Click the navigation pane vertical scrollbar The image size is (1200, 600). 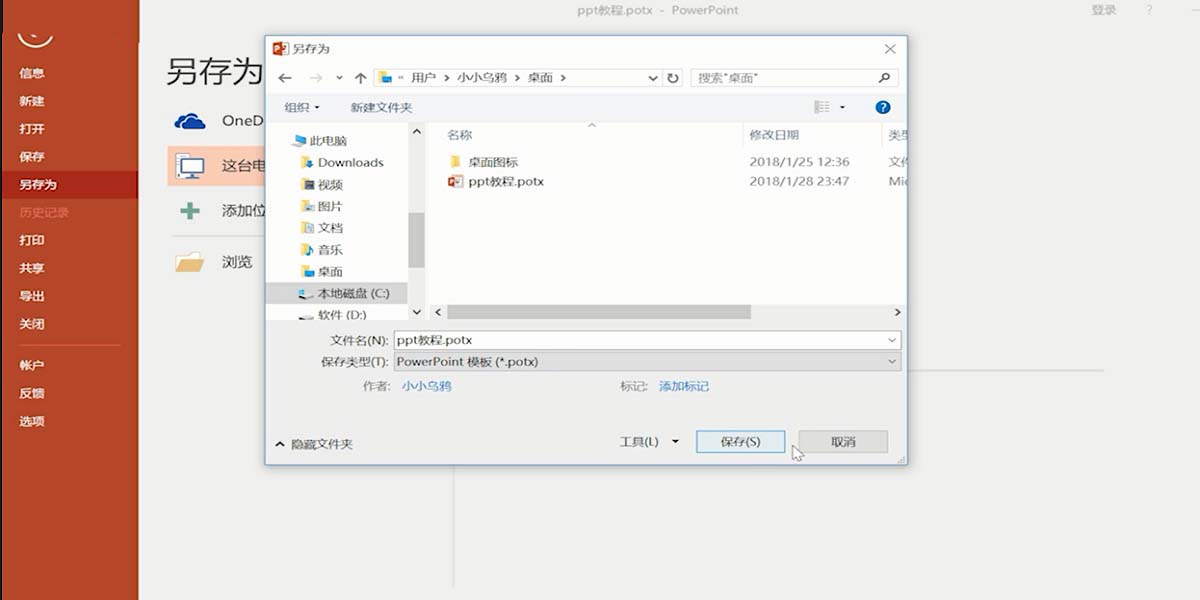pos(416,240)
